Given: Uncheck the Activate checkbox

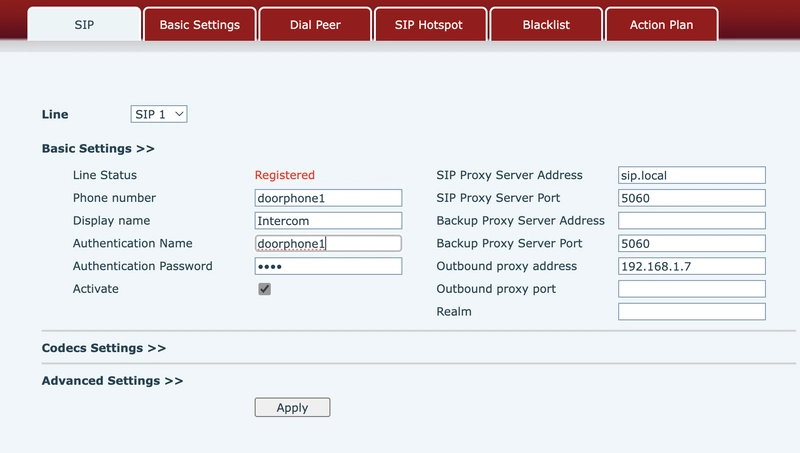Looking at the screenshot, I should pos(264,289).
